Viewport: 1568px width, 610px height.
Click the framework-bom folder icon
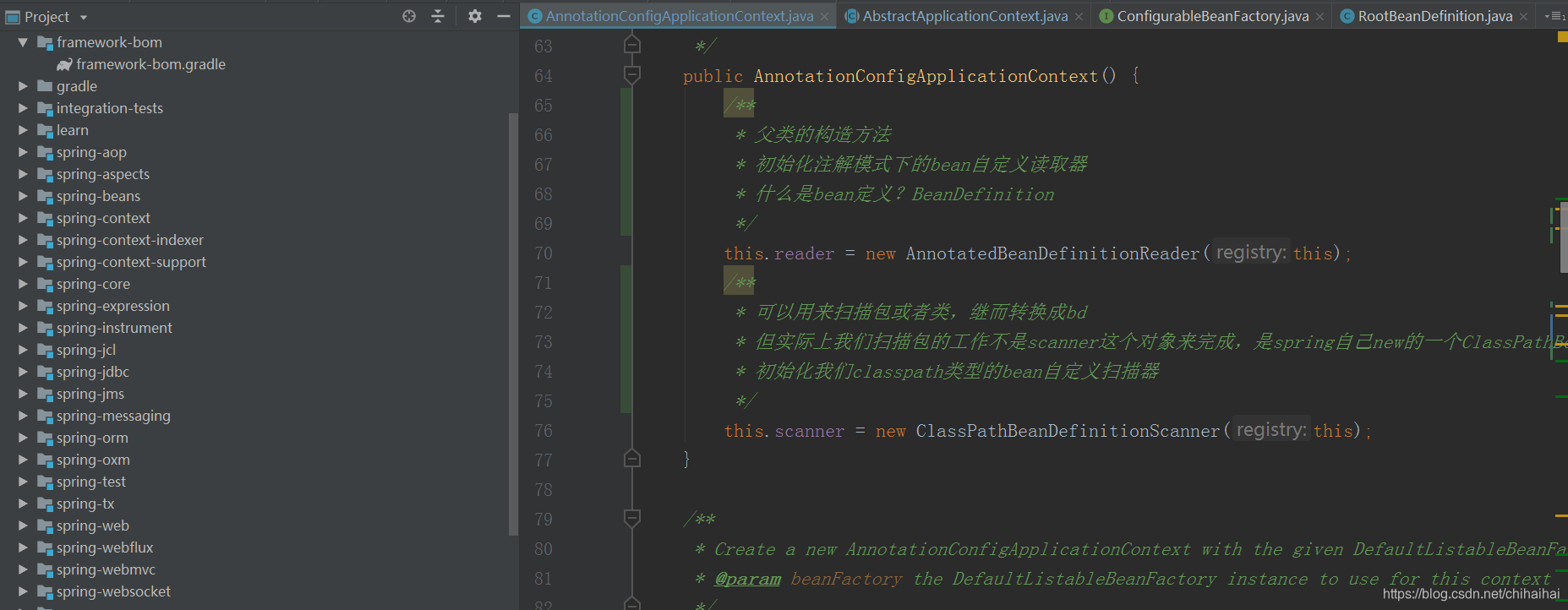(46, 42)
